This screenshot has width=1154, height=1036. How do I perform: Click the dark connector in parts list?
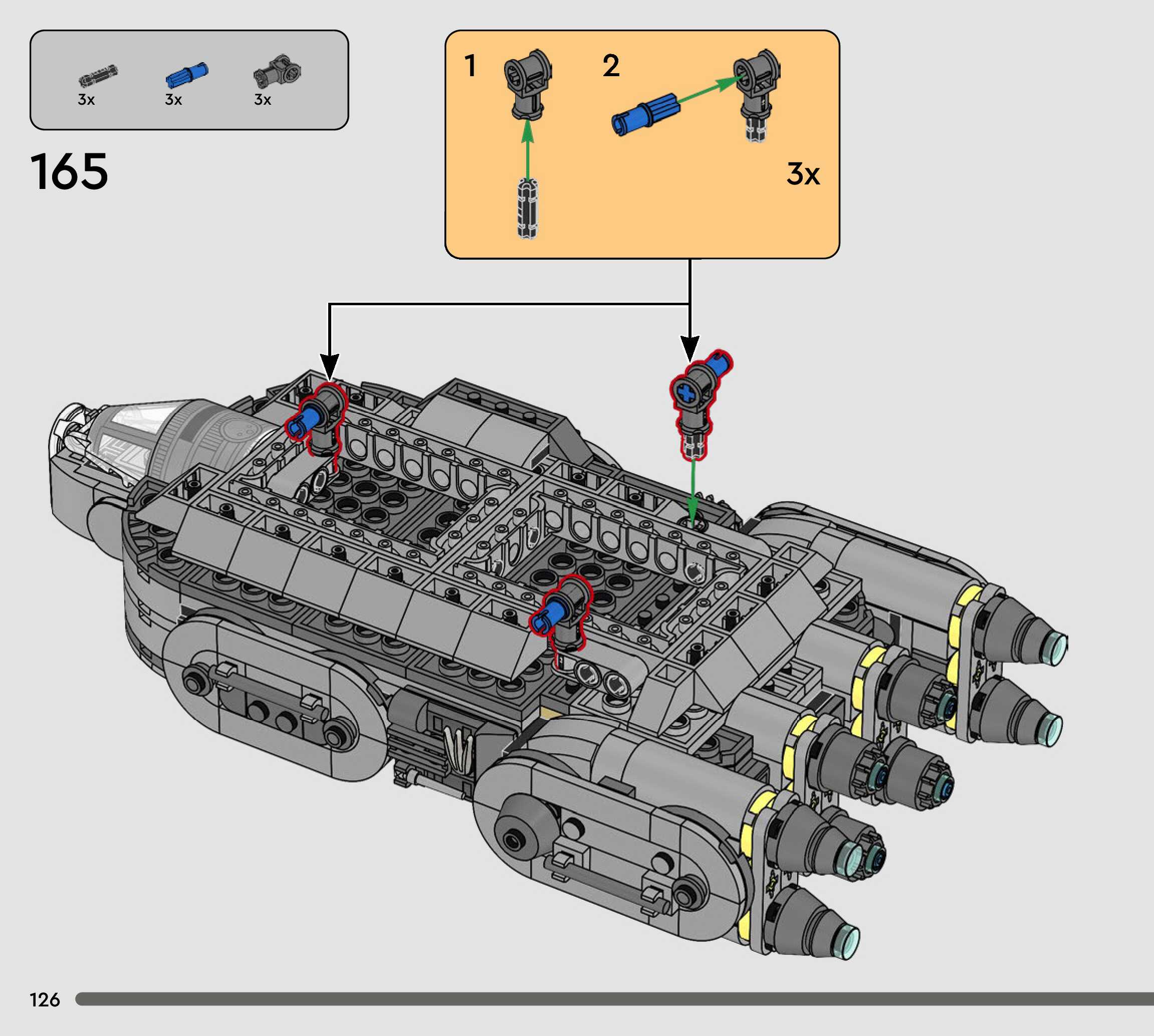click(x=277, y=72)
